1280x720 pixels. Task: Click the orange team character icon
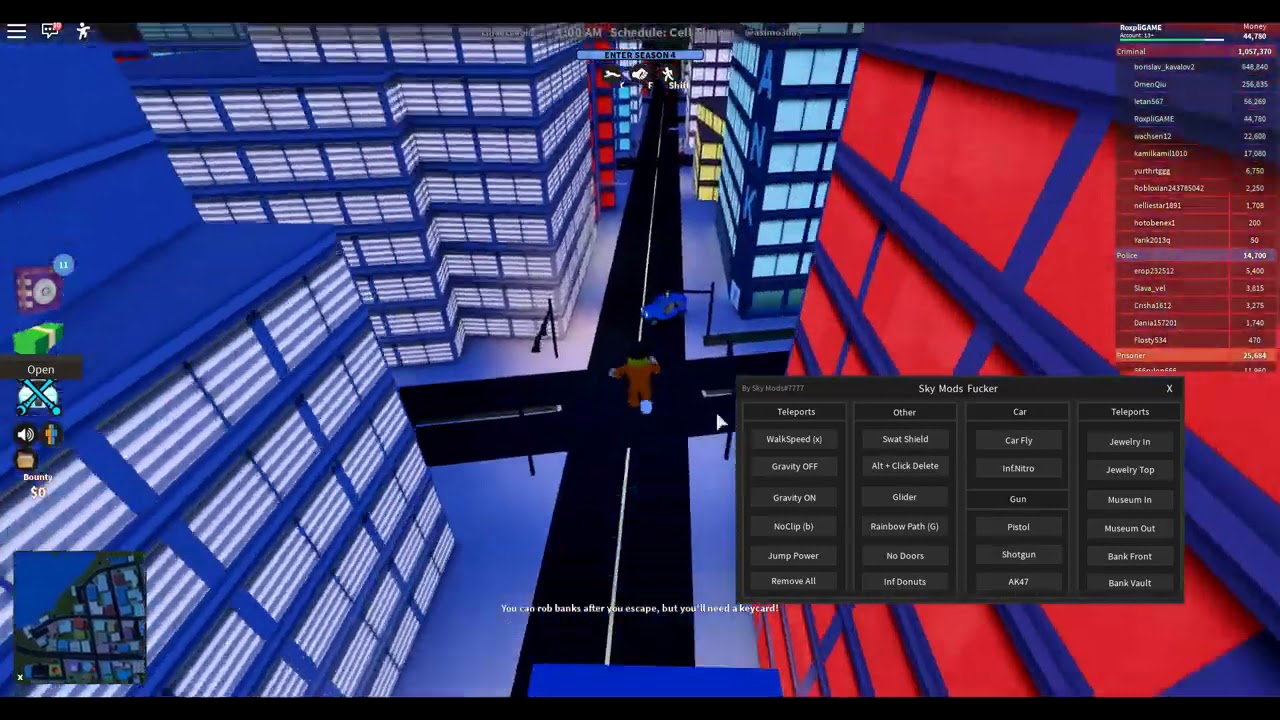pos(50,434)
